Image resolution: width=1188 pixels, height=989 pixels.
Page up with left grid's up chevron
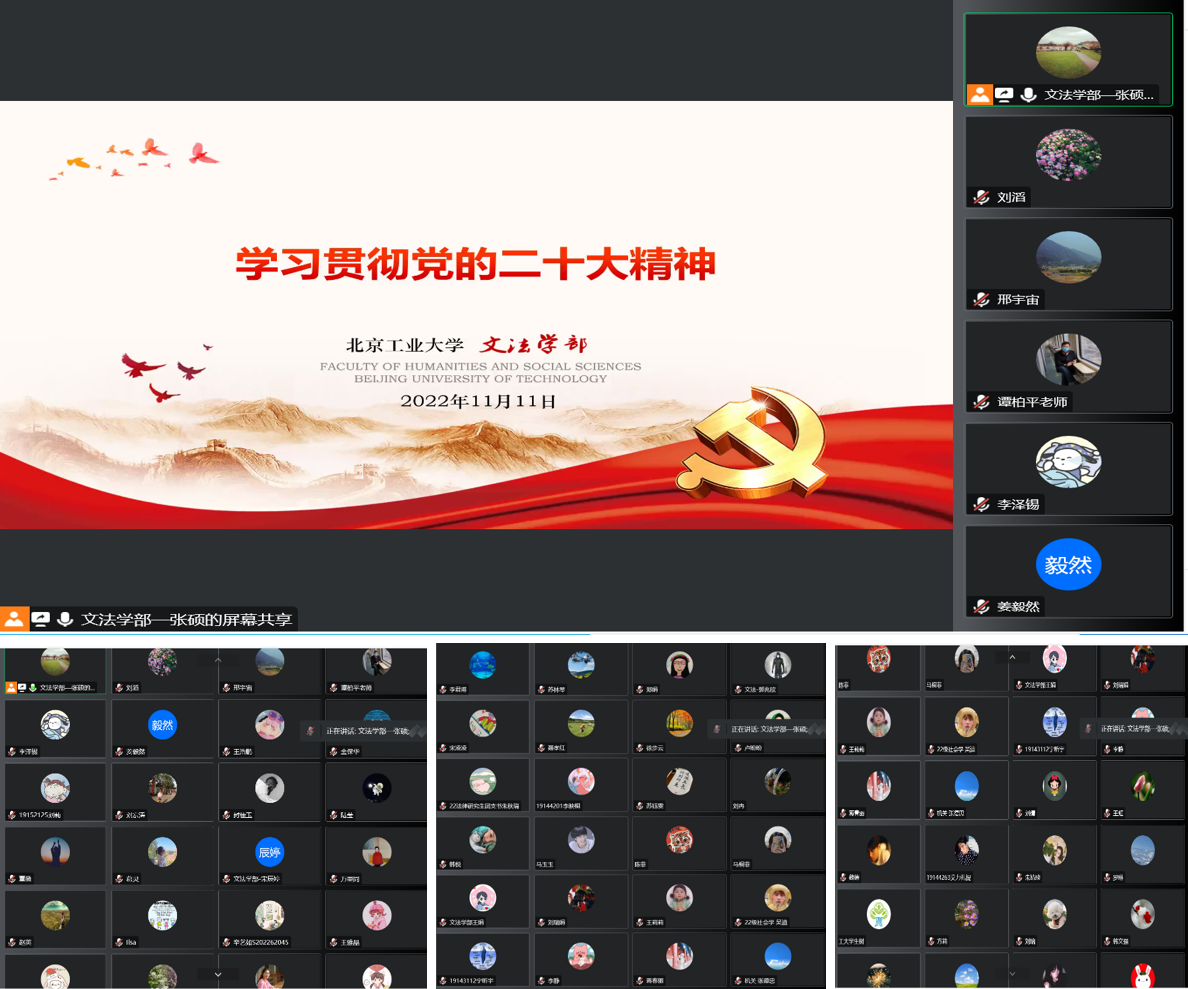[x=217, y=660]
